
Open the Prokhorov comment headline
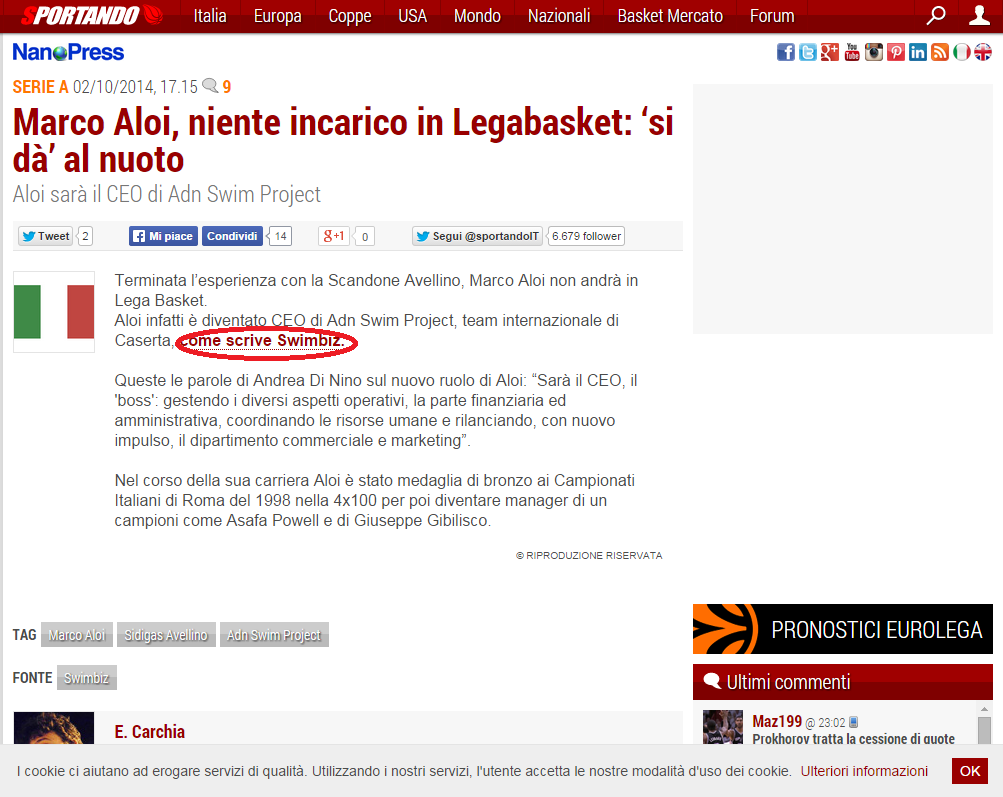point(853,738)
